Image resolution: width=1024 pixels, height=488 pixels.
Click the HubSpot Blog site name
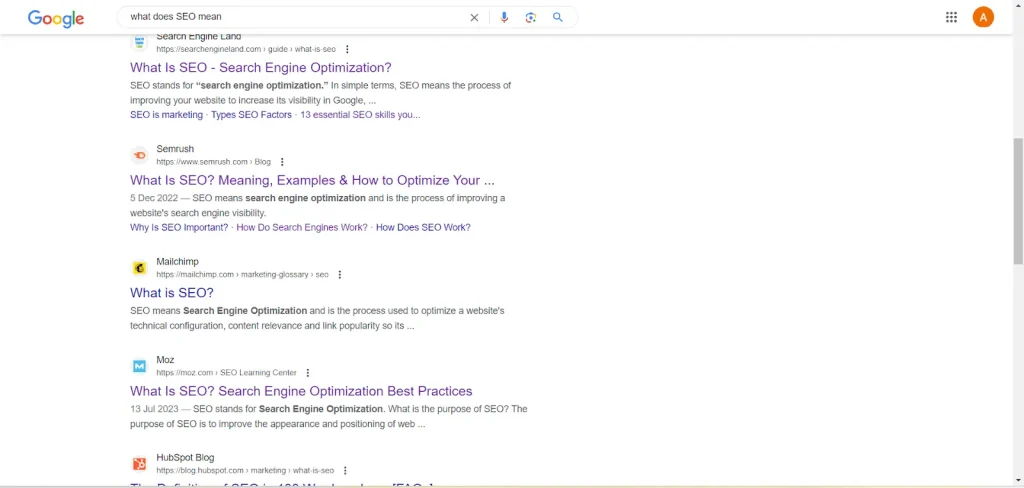[x=185, y=457]
